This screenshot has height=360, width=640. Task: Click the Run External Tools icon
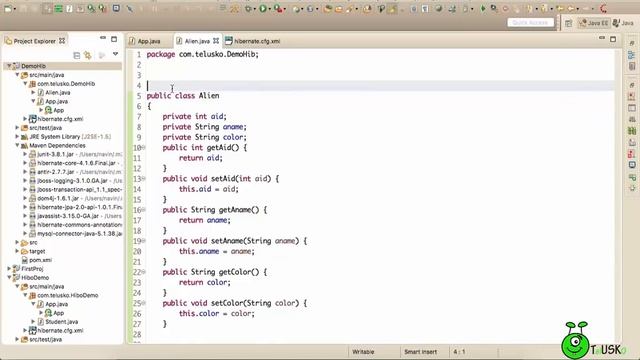(x=278, y=8)
